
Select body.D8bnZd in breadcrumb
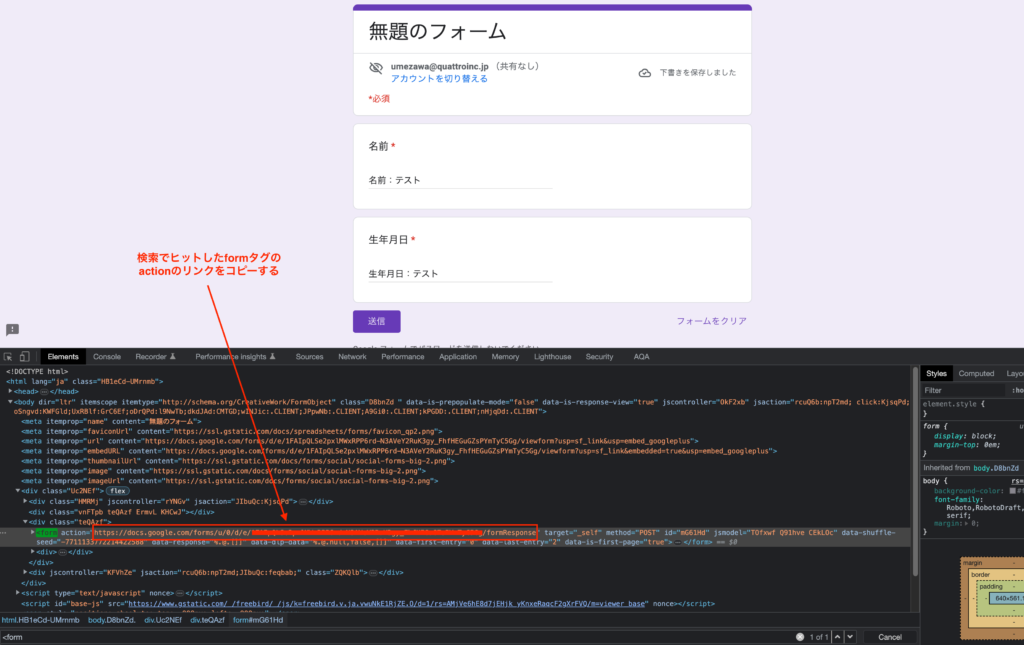pos(112,620)
